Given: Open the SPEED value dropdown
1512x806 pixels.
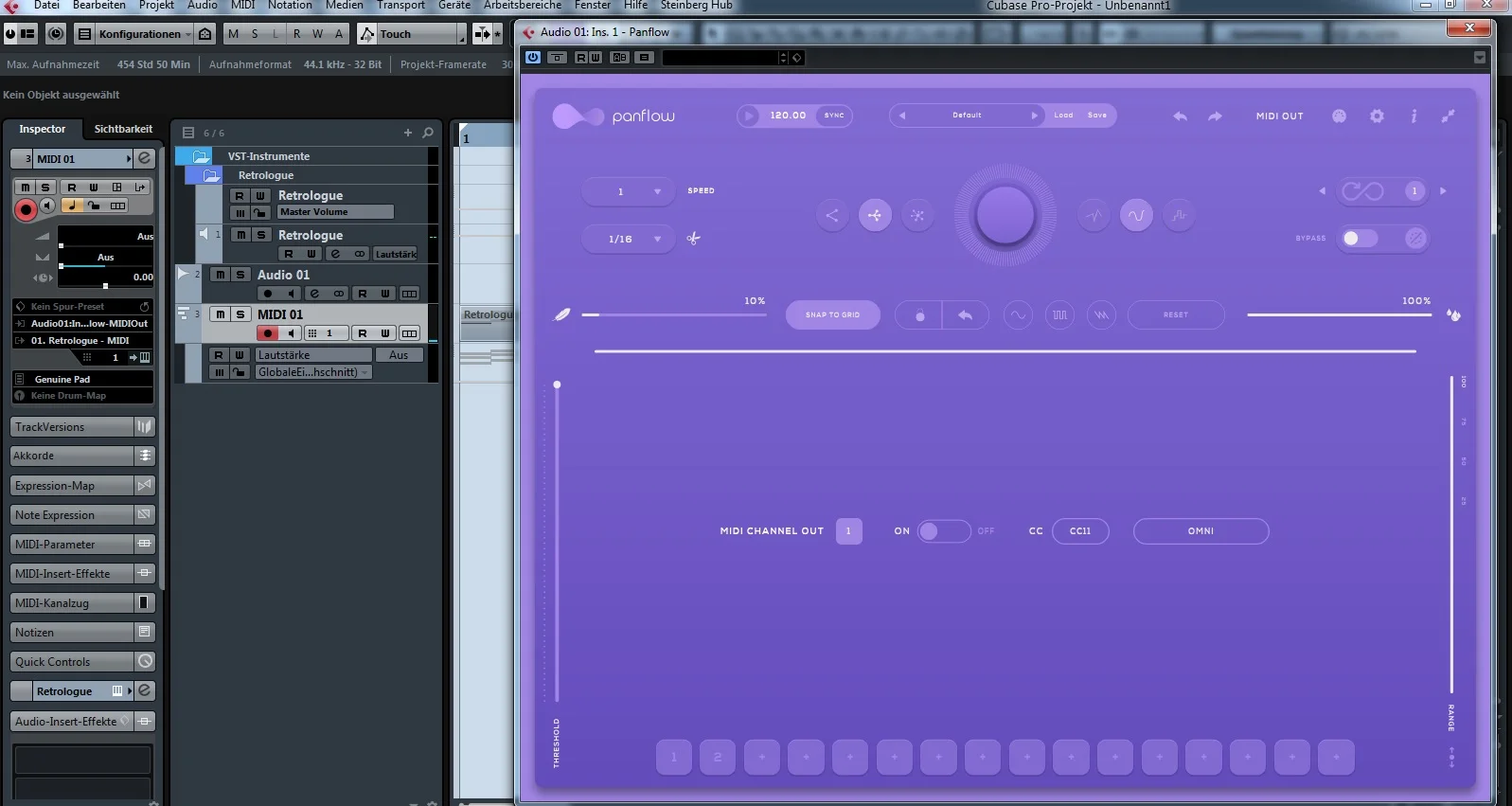Looking at the screenshot, I should tap(628, 191).
